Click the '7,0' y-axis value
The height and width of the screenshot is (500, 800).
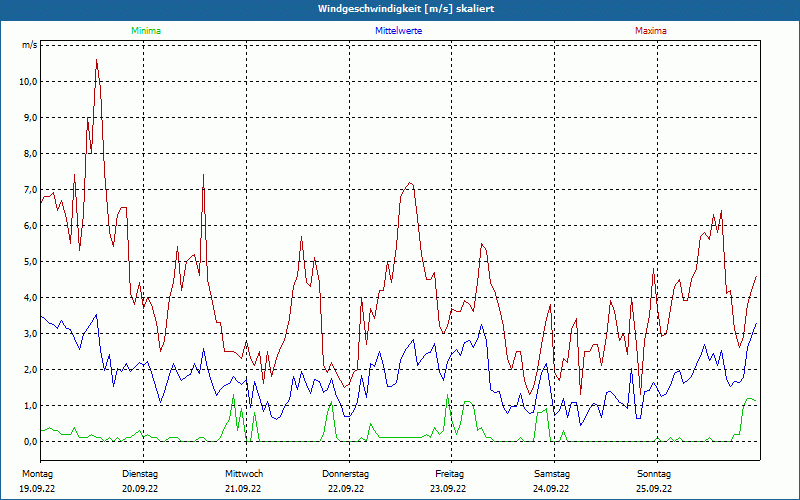(x=30, y=190)
